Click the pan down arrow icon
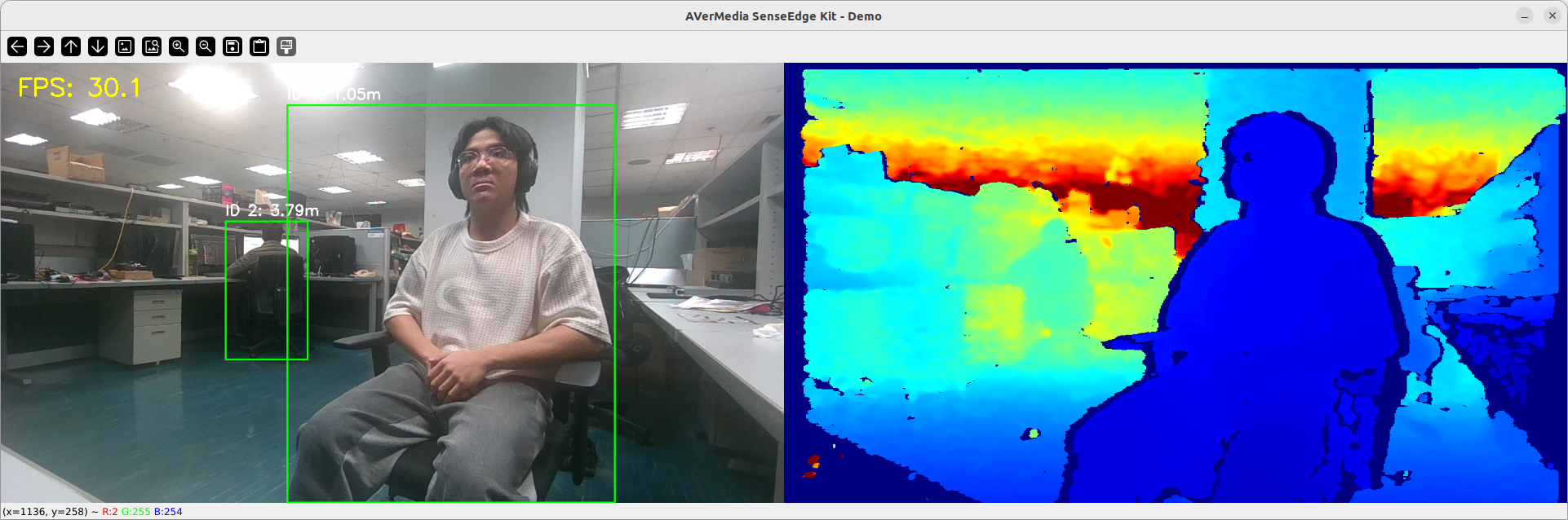Image resolution: width=1568 pixels, height=520 pixels. click(98, 46)
